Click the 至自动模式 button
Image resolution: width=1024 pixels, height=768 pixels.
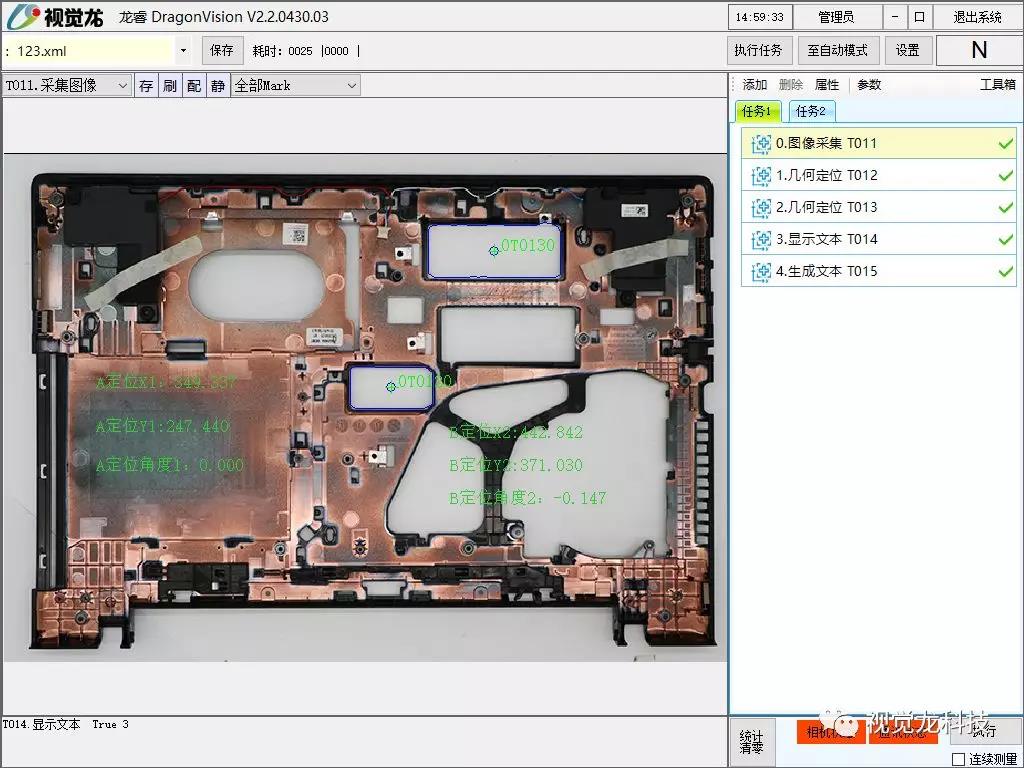click(x=837, y=50)
